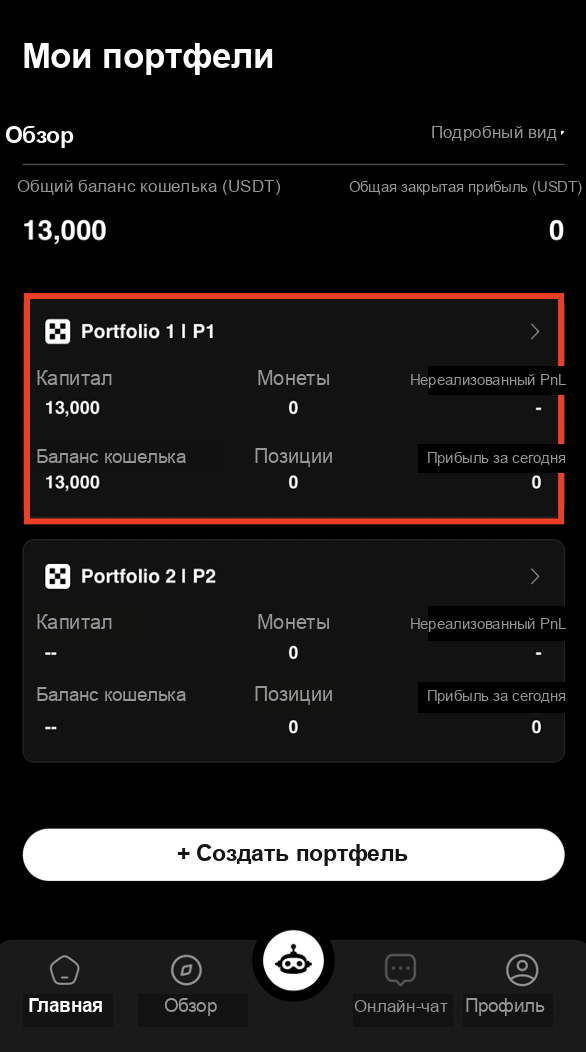
Task: Tap the Главная home icon
Action: click(64, 969)
